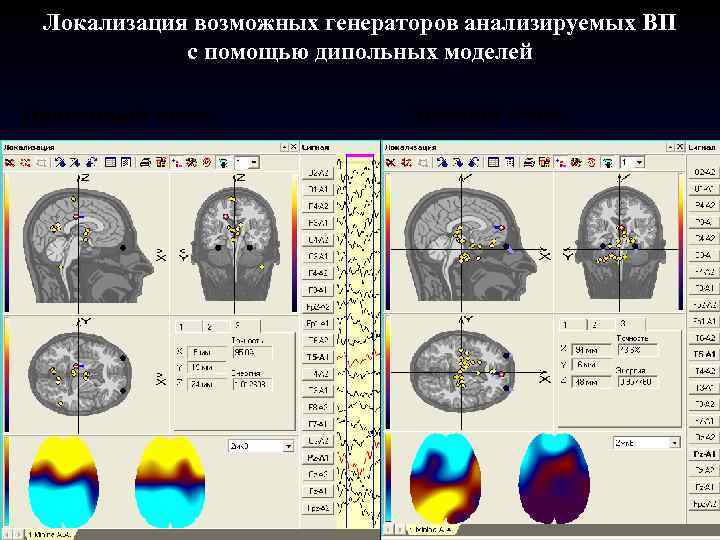This screenshot has height=540, width=720.
Task: Click the first topographic map in the left window
Action: 64,482
